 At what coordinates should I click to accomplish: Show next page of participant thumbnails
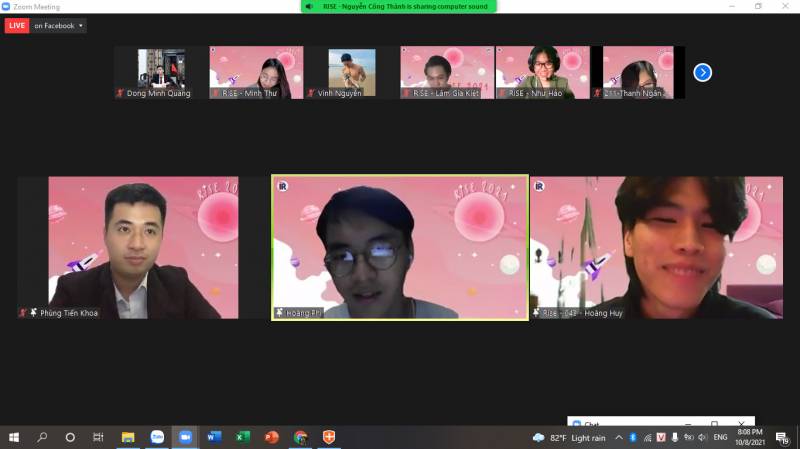[702, 72]
